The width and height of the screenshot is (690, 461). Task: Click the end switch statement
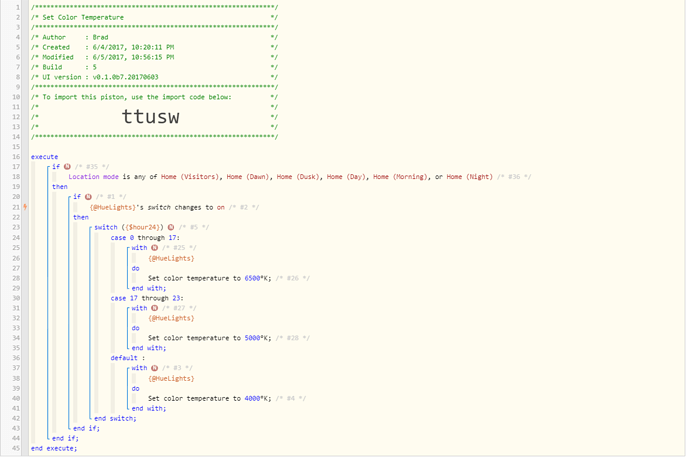coord(115,418)
